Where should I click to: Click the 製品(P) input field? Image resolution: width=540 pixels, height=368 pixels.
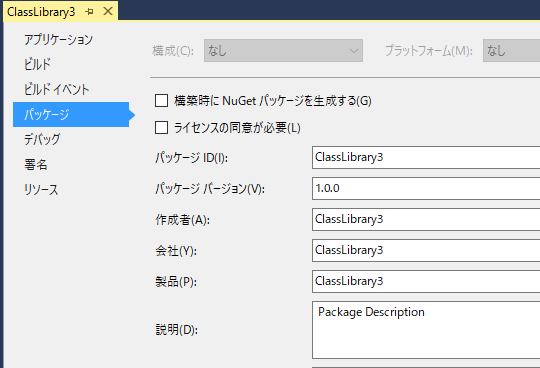pos(426,281)
